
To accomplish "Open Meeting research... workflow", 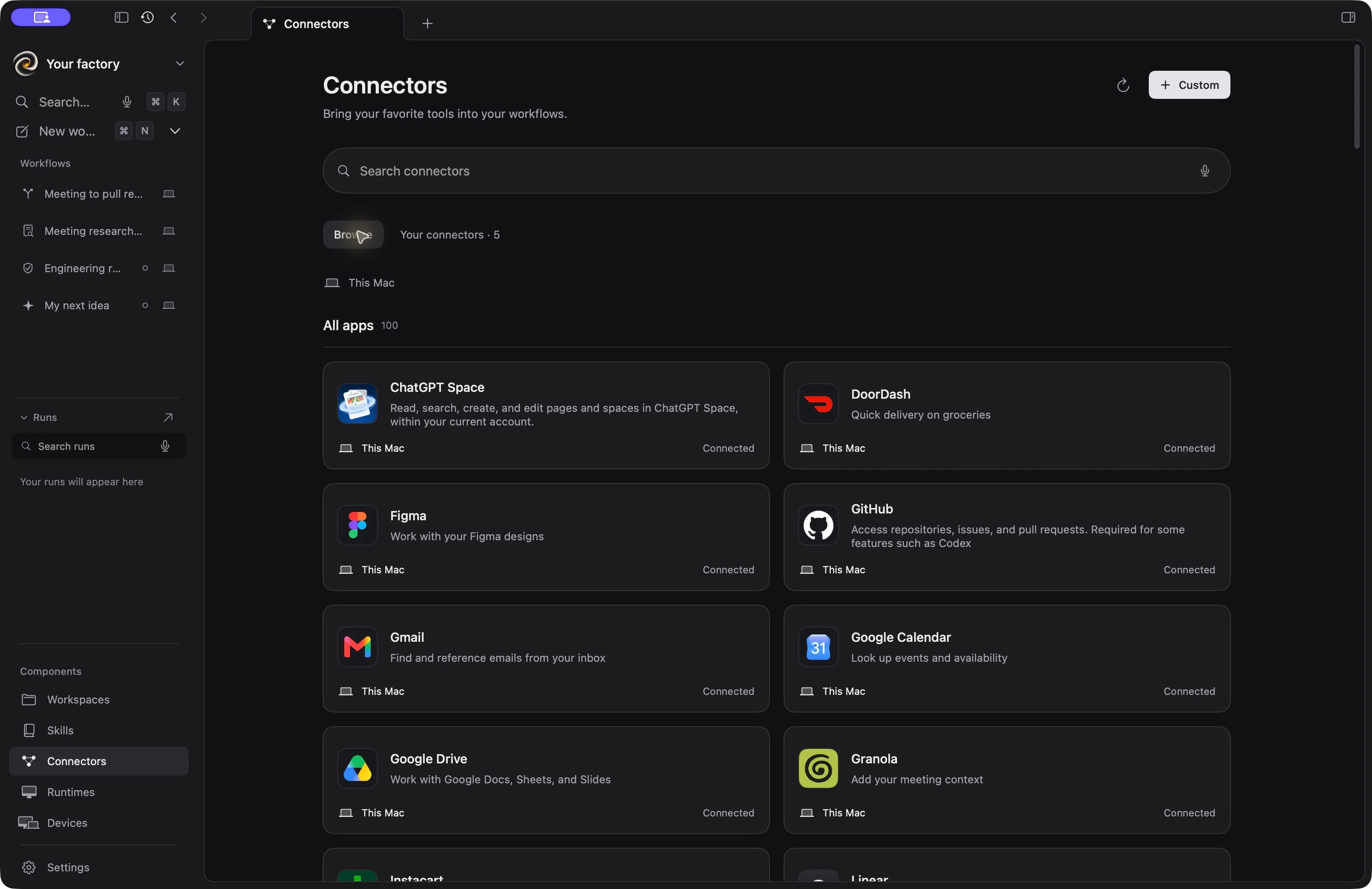I will (x=98, y=232).
